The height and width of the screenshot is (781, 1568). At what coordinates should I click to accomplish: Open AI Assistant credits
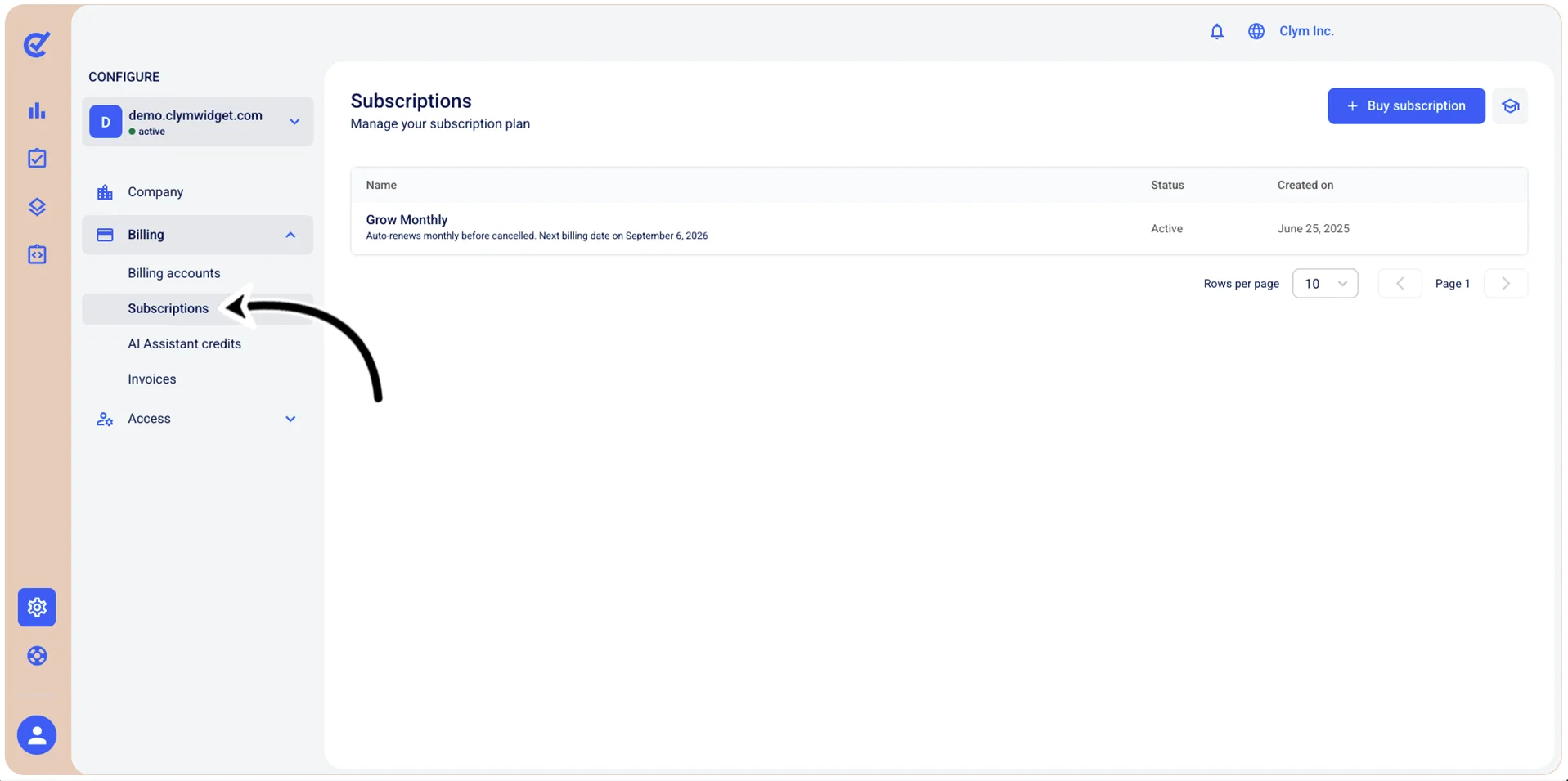(184, 343)
